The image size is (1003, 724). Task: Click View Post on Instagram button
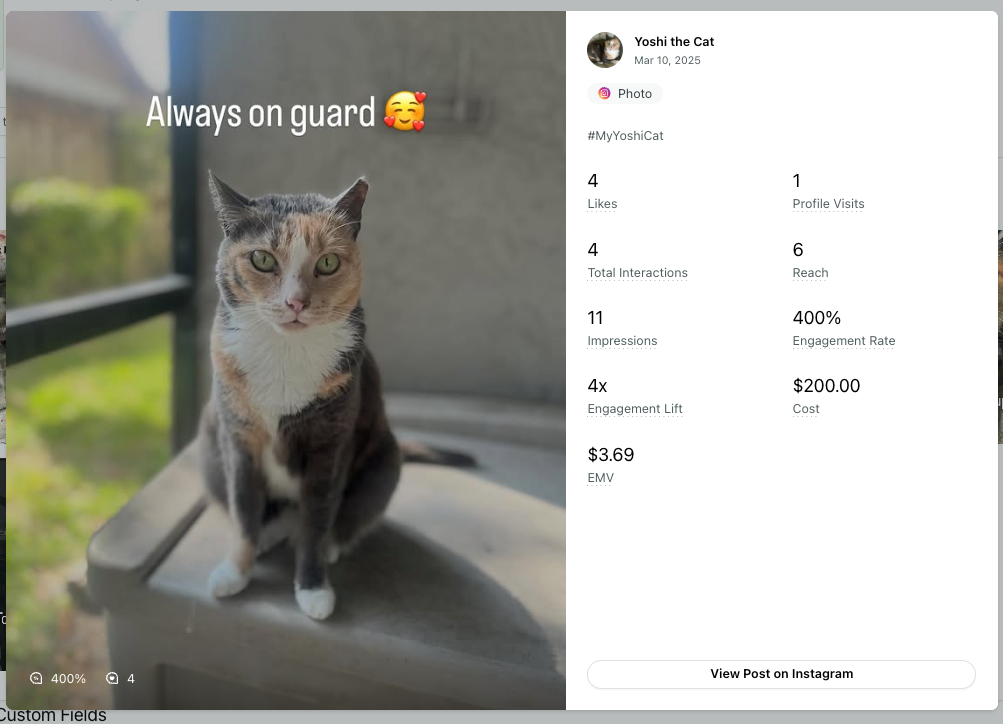pyautogui.click(x=781, y=674)
